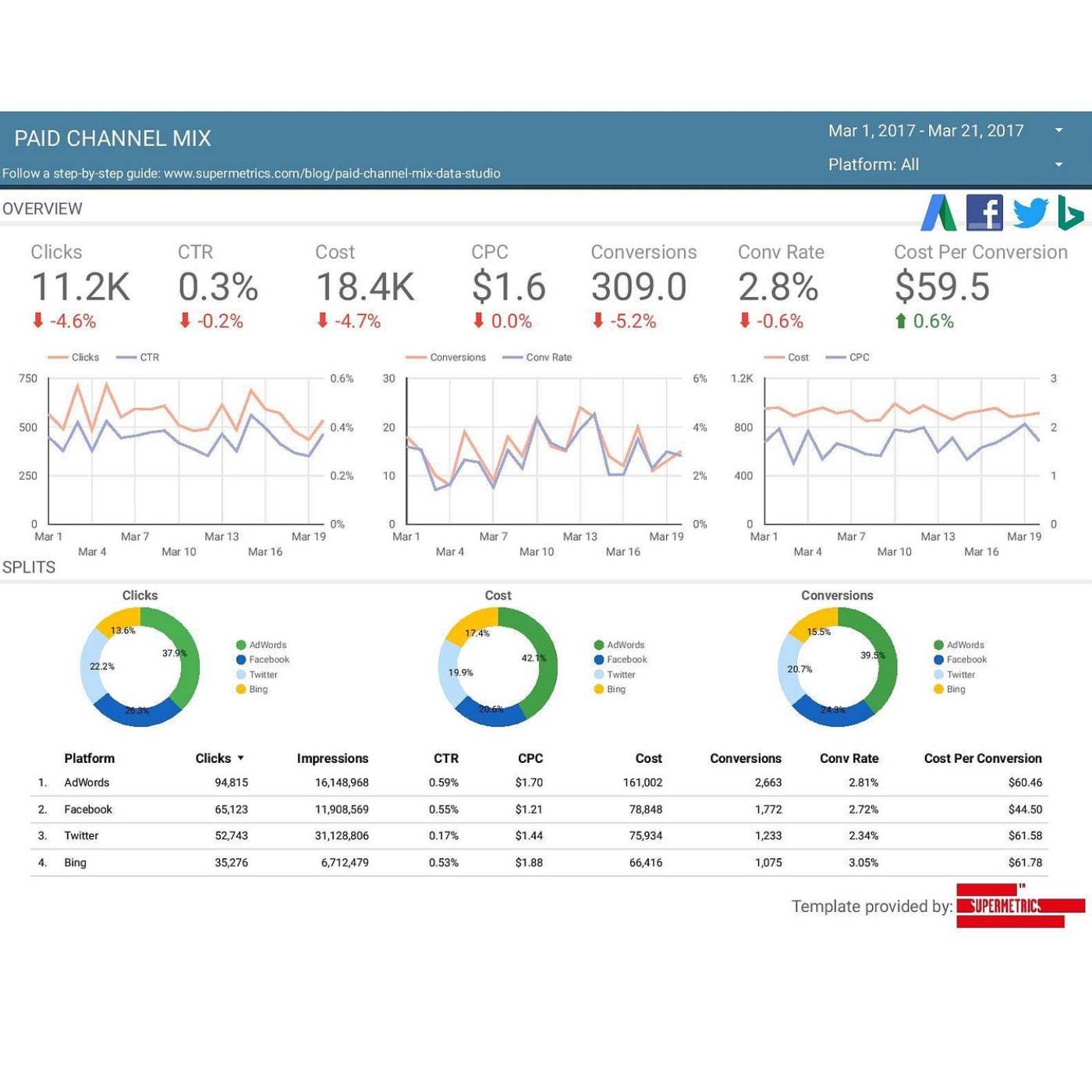Toggle sort arrow on Clicks column
1092x1092 pixels.
pyautogui.click(x=240, y=758)
